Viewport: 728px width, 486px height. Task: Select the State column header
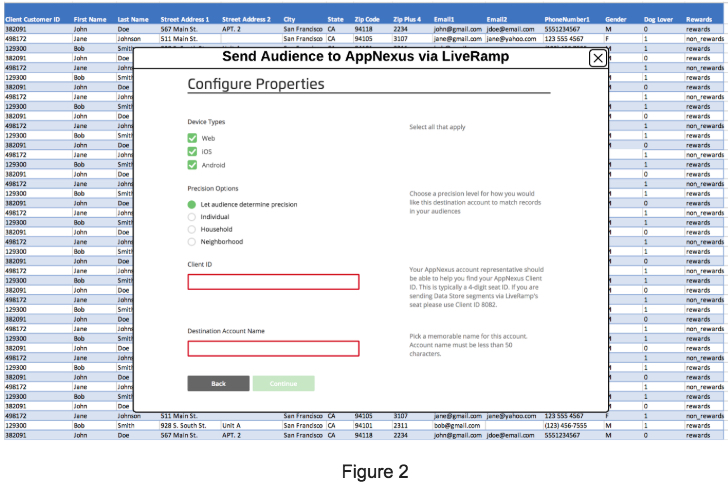tap(335, 19)
